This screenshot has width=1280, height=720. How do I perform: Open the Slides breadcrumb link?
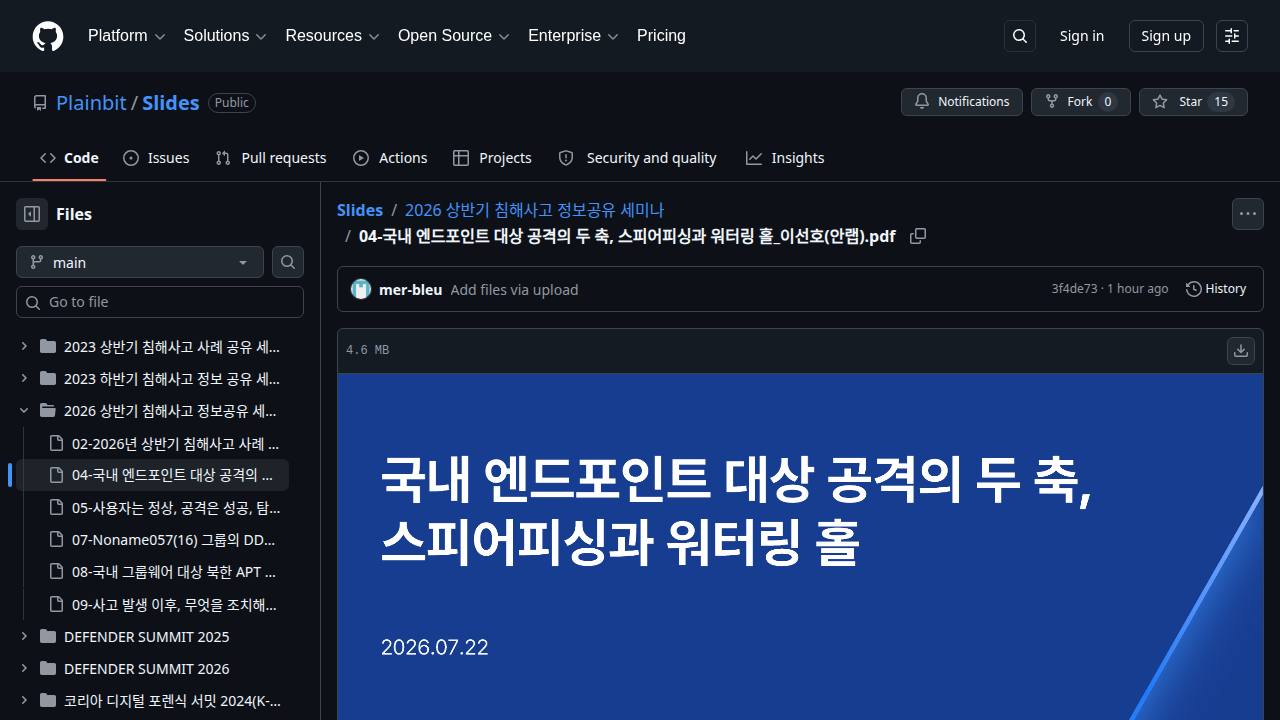click(x=360, y=210)
